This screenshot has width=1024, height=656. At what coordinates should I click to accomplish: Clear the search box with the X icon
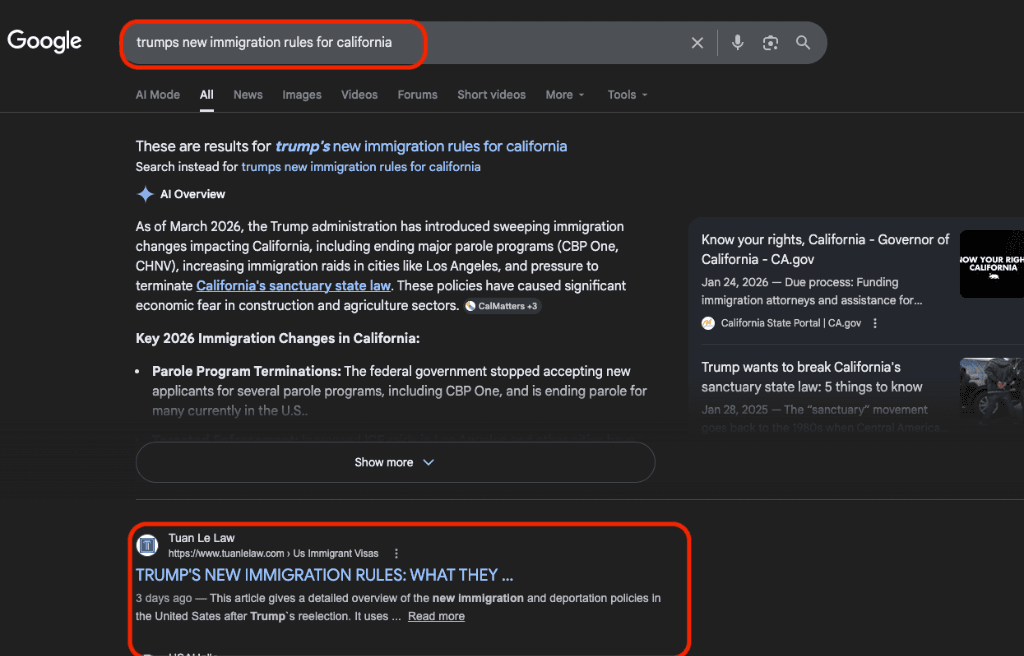[697, 42]
